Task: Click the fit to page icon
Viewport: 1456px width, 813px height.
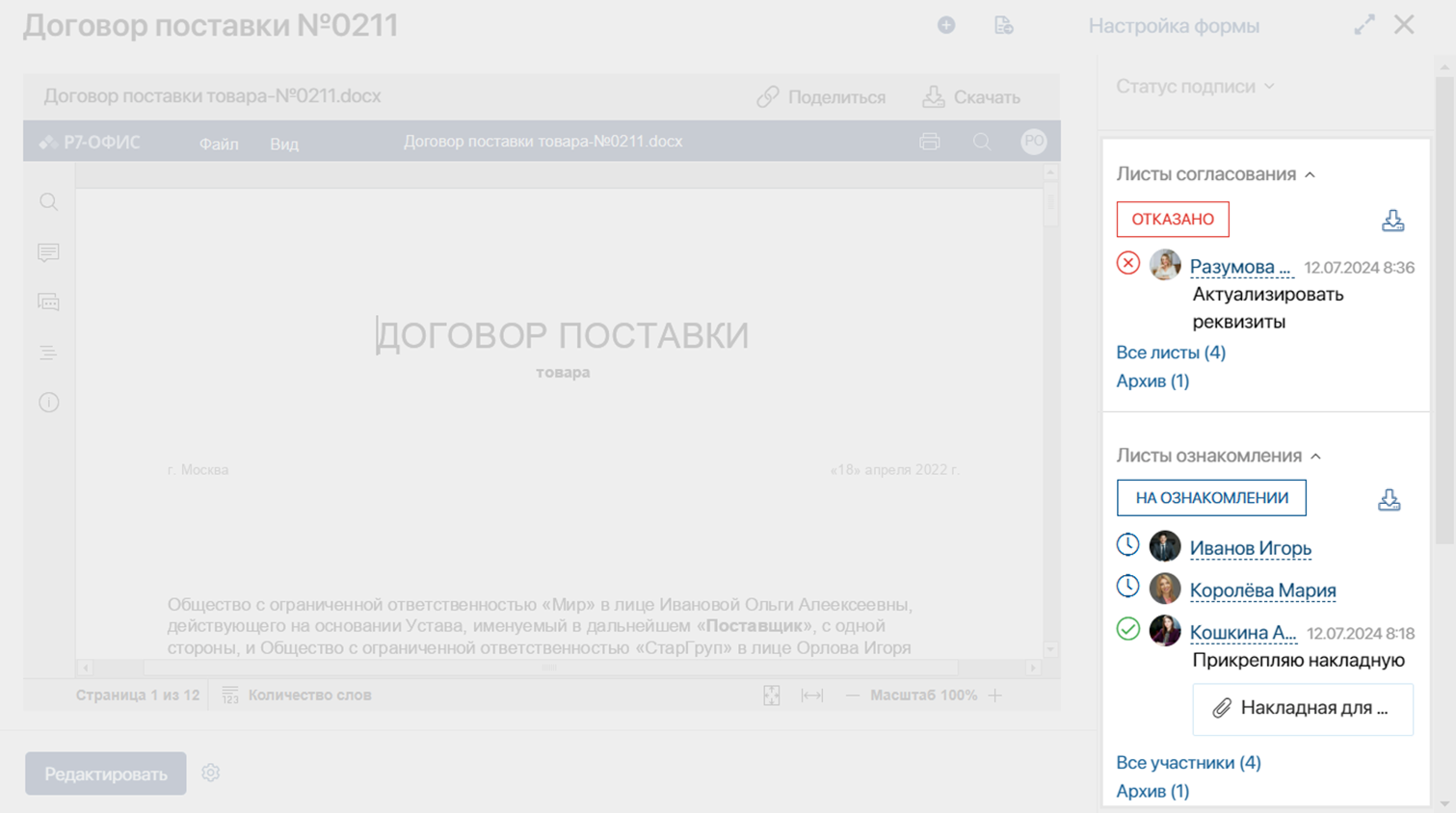Action: (x=771, y=695)
